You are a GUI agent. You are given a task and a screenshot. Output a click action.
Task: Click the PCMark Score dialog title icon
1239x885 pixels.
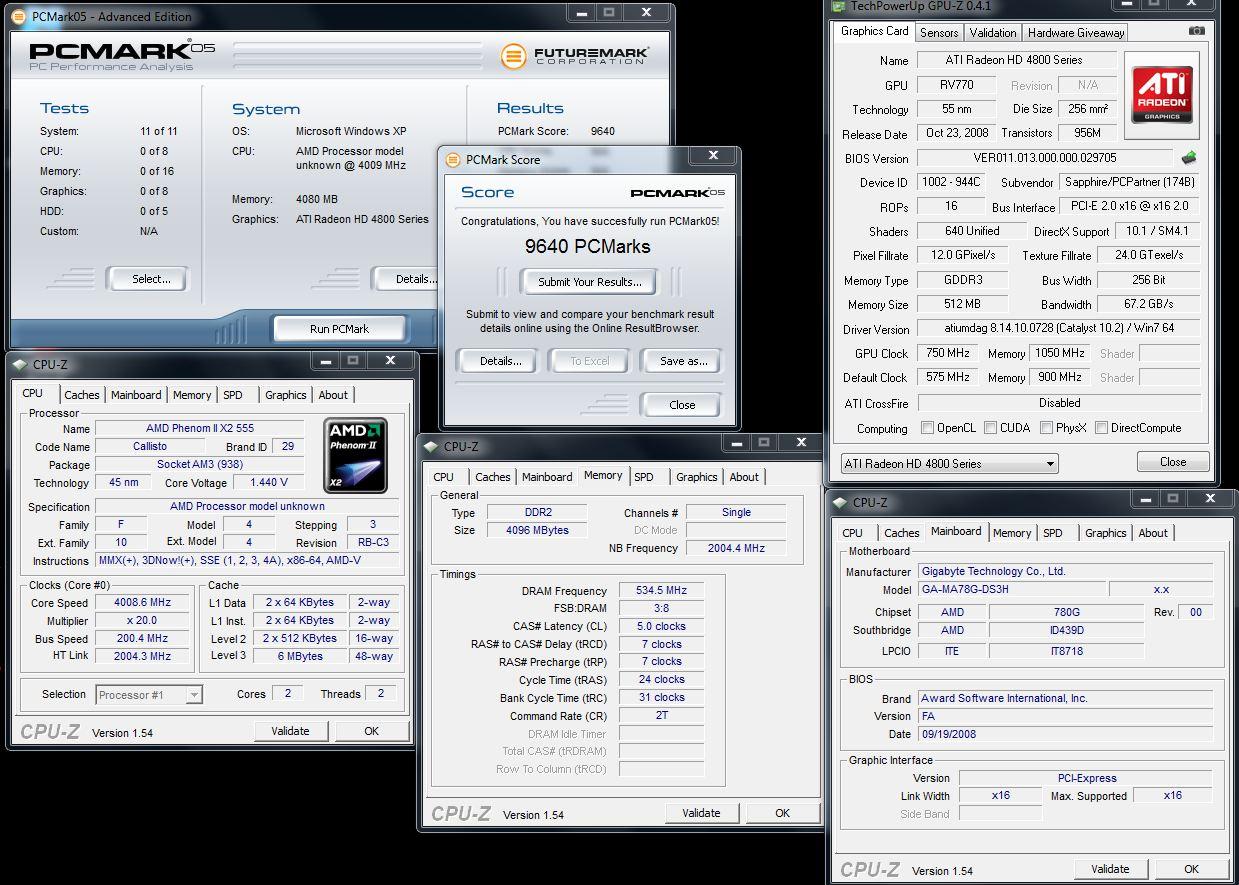coord(454,159)
